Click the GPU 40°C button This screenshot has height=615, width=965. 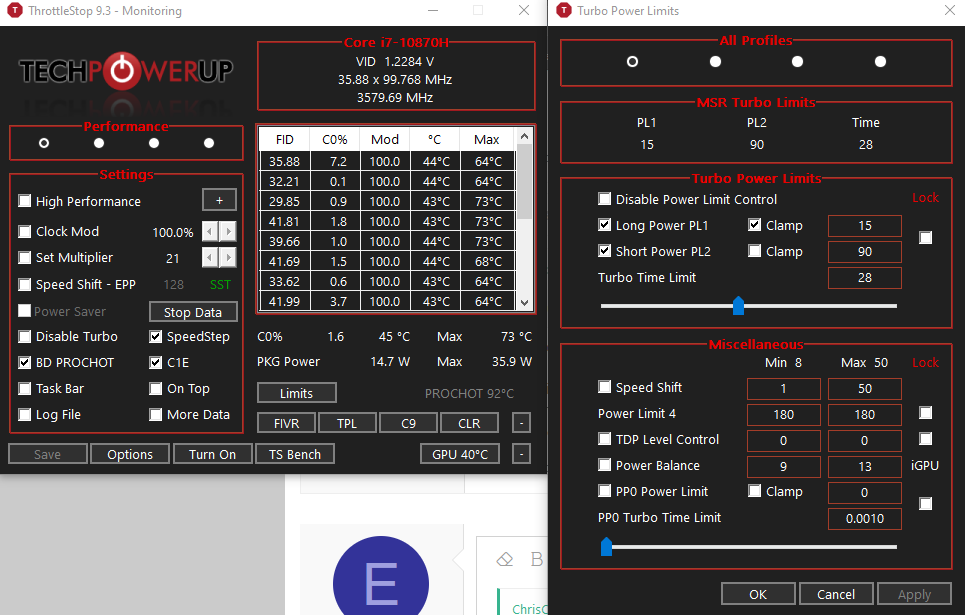[x=460, y=454]
